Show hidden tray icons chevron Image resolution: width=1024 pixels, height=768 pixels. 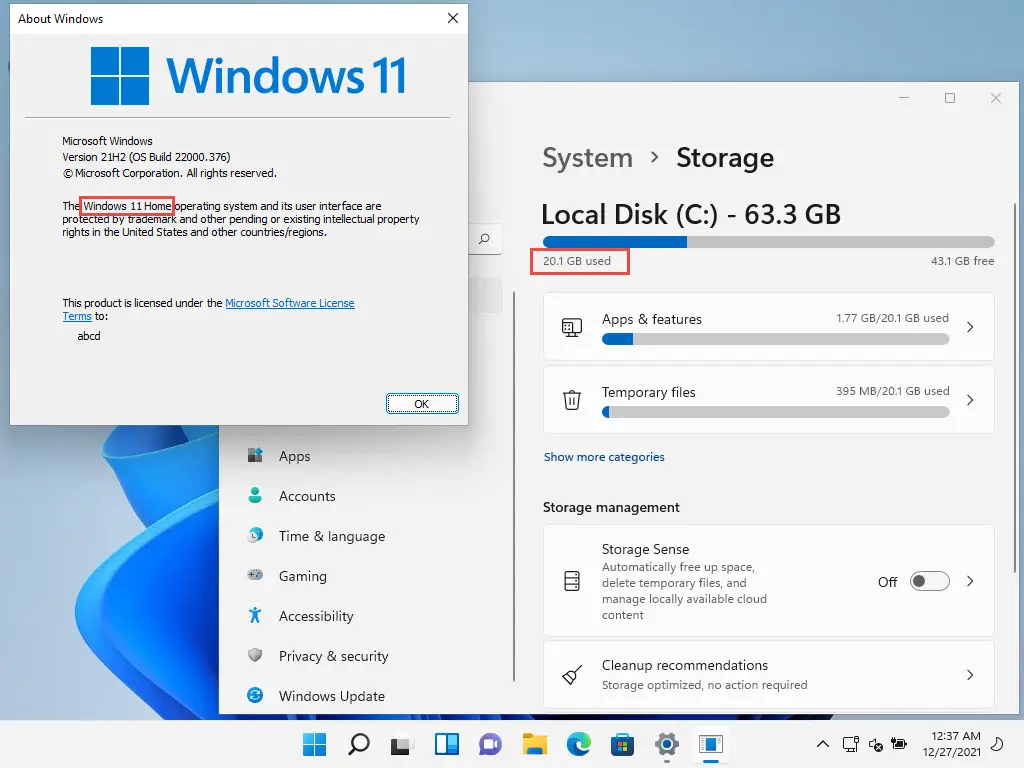tap(823, 744)
